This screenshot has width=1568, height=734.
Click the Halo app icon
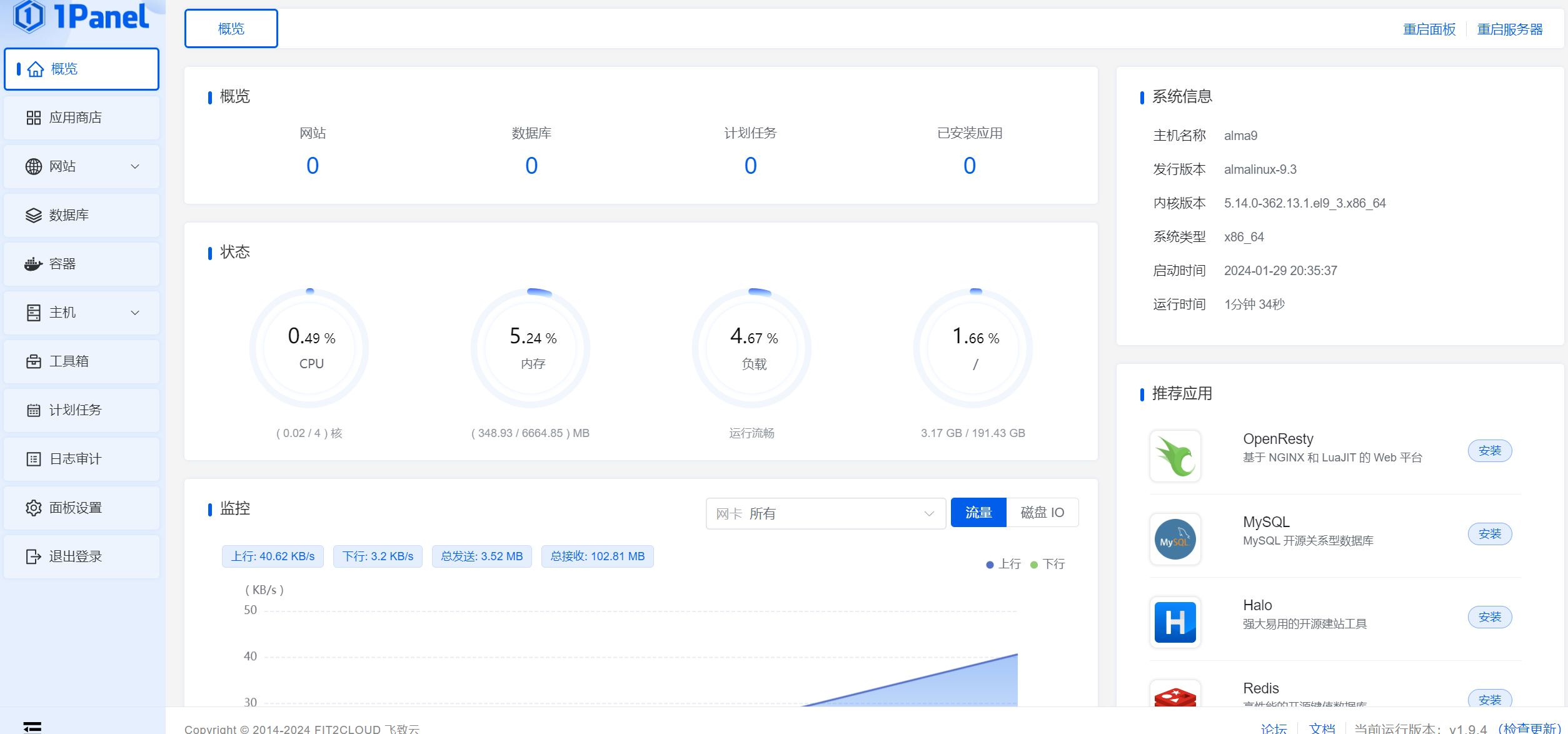pyautogui.click(x=1175, y=622)
